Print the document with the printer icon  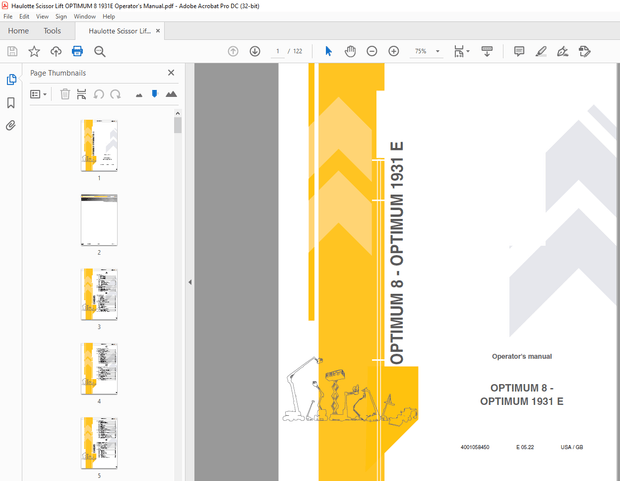[78, 51]
